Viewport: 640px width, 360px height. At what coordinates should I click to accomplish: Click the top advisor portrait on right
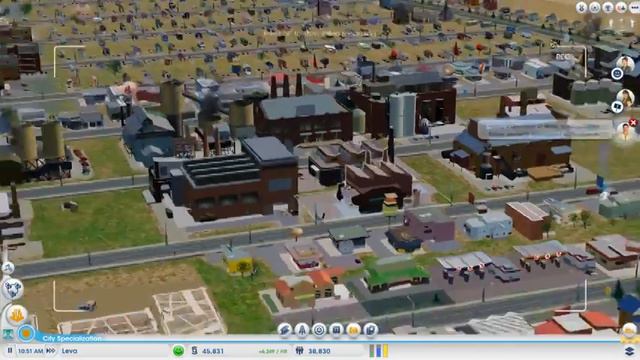[x=626, y=64]
